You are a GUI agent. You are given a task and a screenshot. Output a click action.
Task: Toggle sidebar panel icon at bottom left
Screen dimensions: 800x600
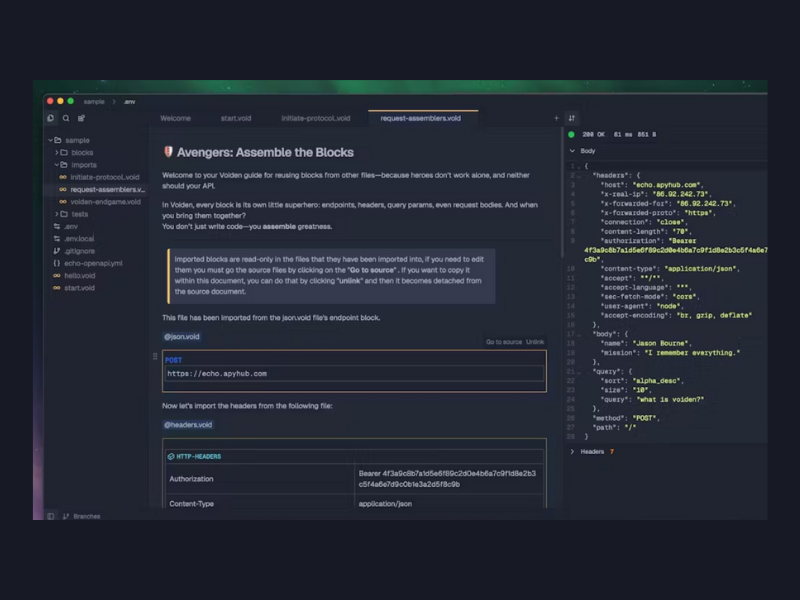coord(51,516)
